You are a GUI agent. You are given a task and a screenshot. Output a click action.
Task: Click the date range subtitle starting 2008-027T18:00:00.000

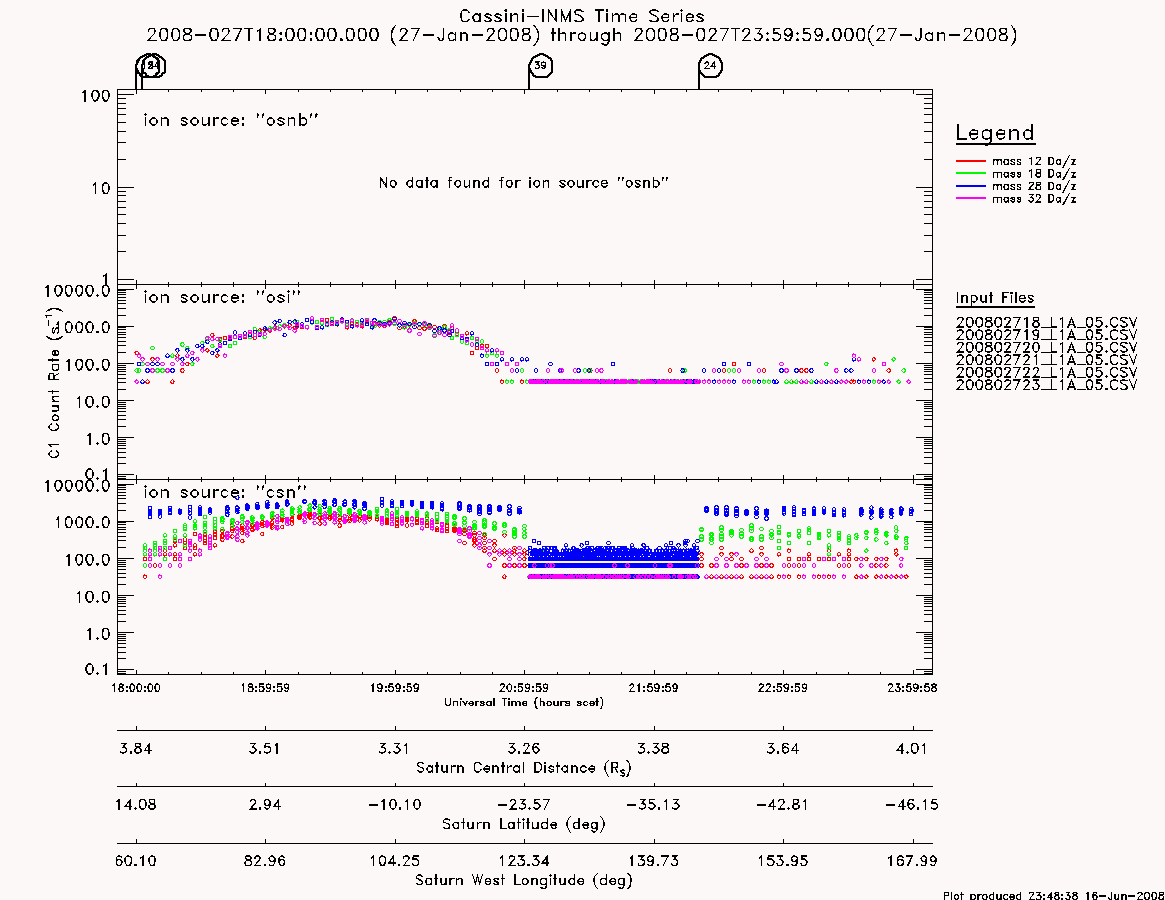582,35
